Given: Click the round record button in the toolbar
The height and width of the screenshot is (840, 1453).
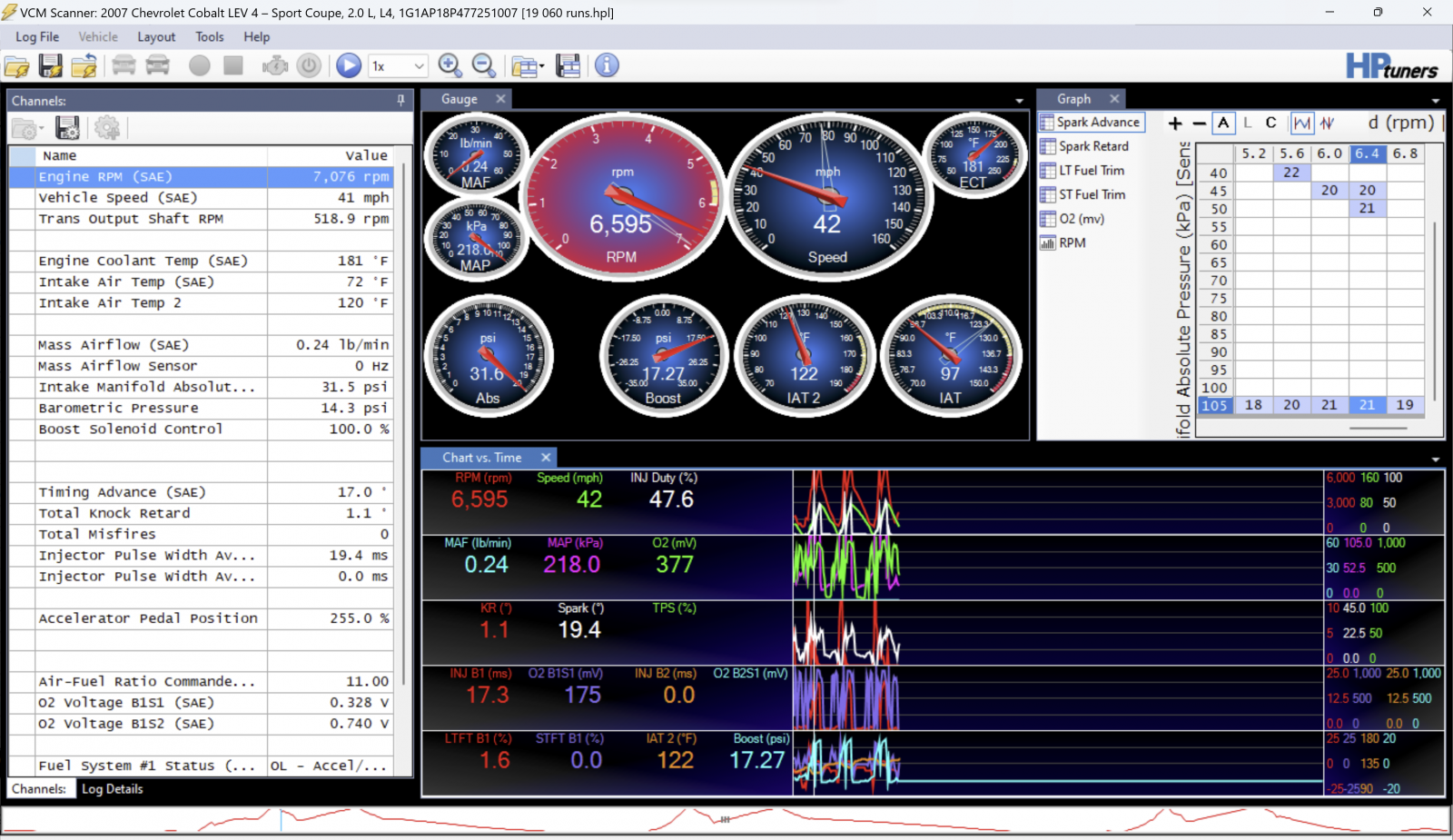Looking at the screenshot, I should pos(200,65).
